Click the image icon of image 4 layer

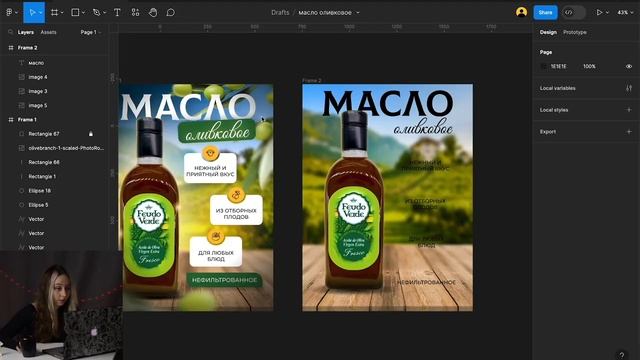point(22,77)
